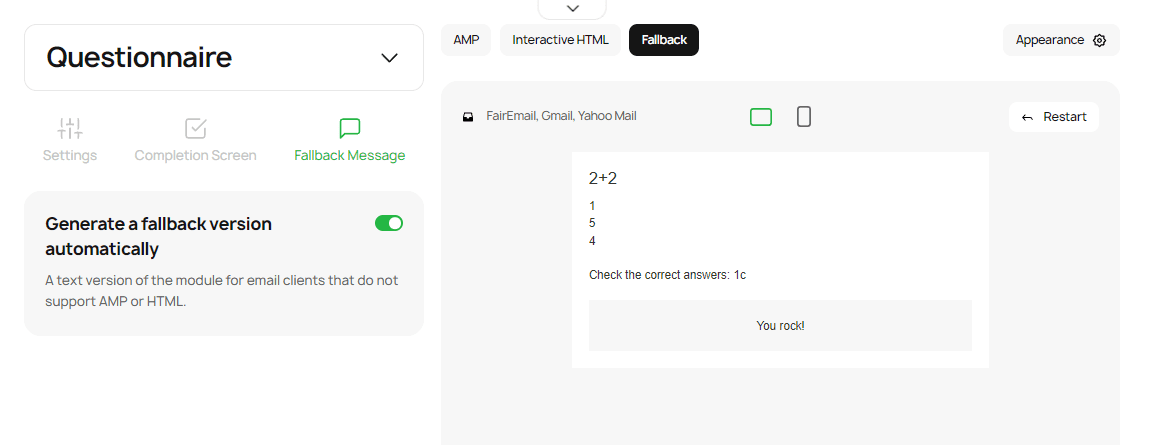This screenshot has height=445, width=1153.
Task: Click the 2+2 question heading
Action: (x=603, y=178)
